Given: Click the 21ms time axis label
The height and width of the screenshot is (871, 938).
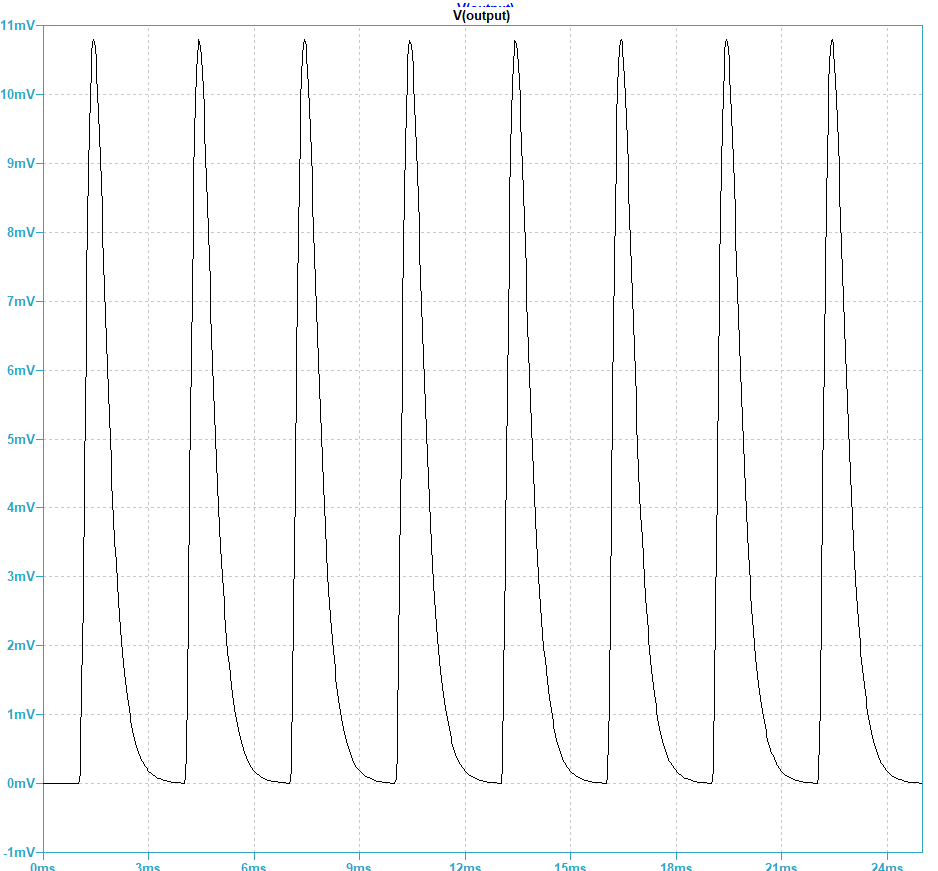Looking at the screenshot, I should tap(781, 866).
